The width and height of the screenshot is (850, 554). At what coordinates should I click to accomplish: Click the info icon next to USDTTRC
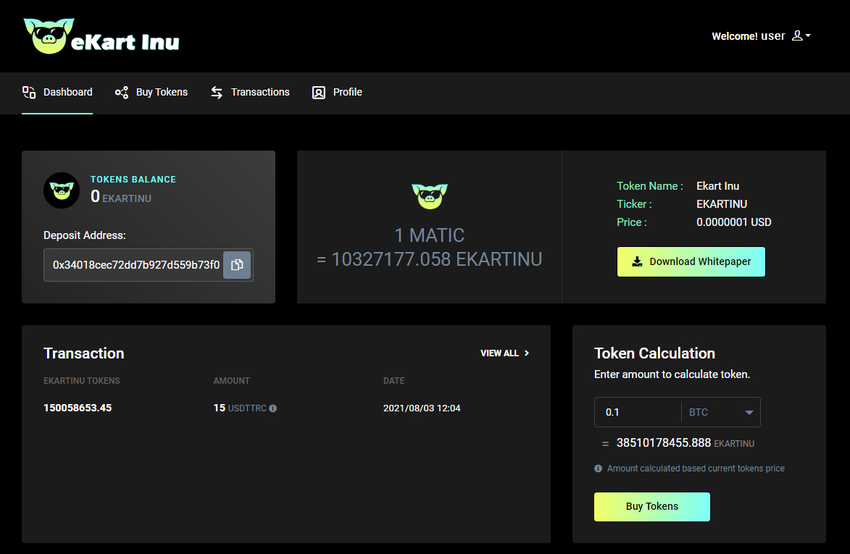click(273, 408)
